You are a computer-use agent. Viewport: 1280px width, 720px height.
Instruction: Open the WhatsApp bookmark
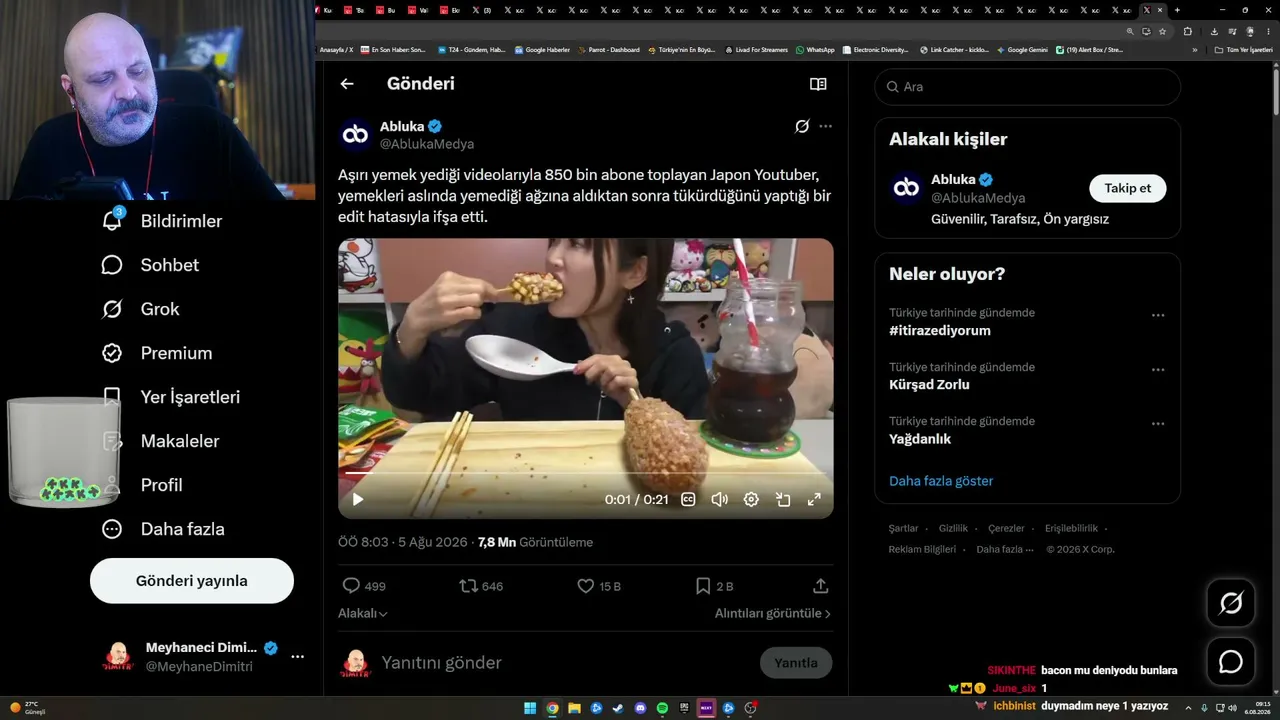tap(815, 50)
